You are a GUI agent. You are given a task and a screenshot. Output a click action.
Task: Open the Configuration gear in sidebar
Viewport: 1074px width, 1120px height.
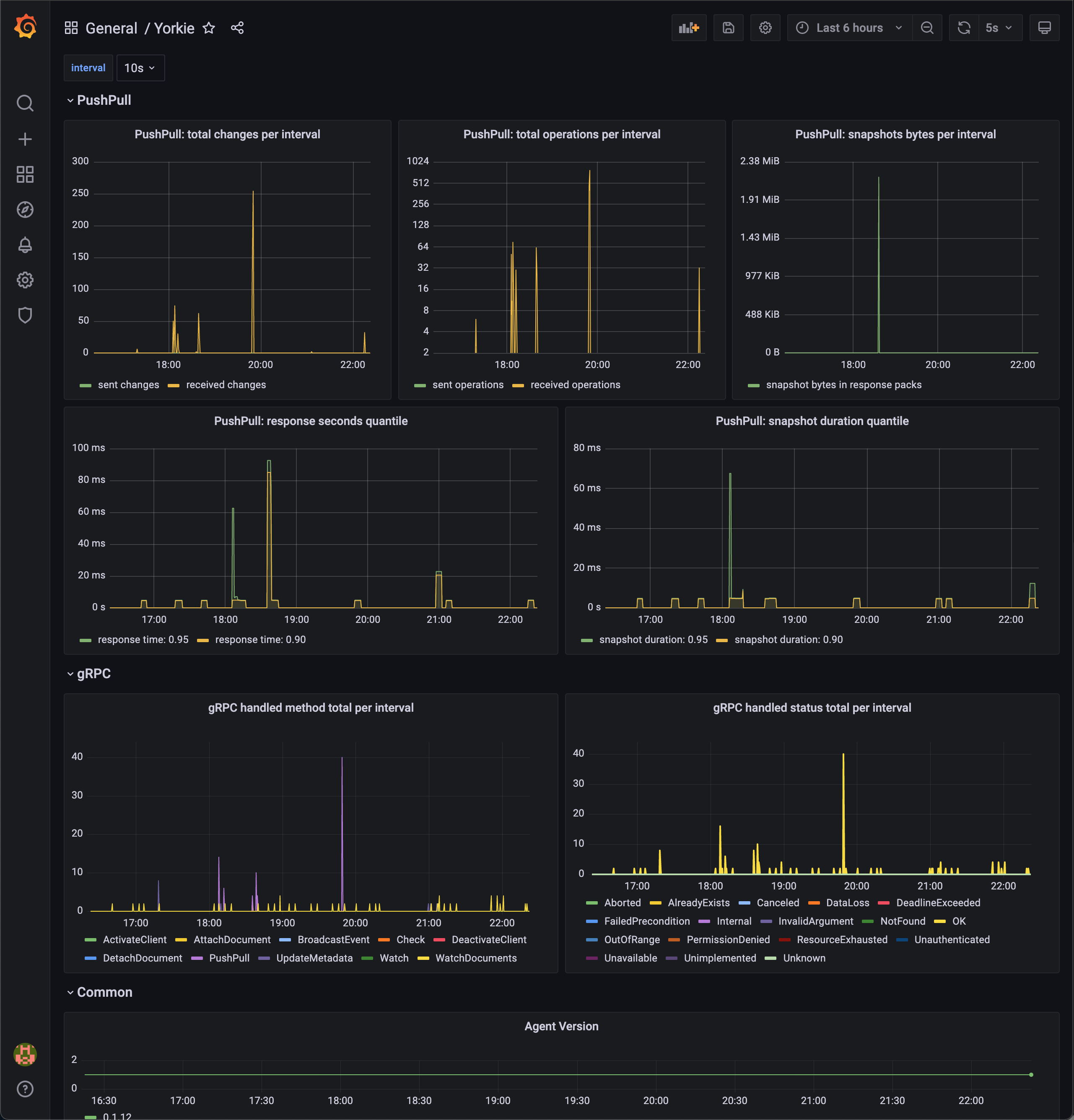coord(25,280)
